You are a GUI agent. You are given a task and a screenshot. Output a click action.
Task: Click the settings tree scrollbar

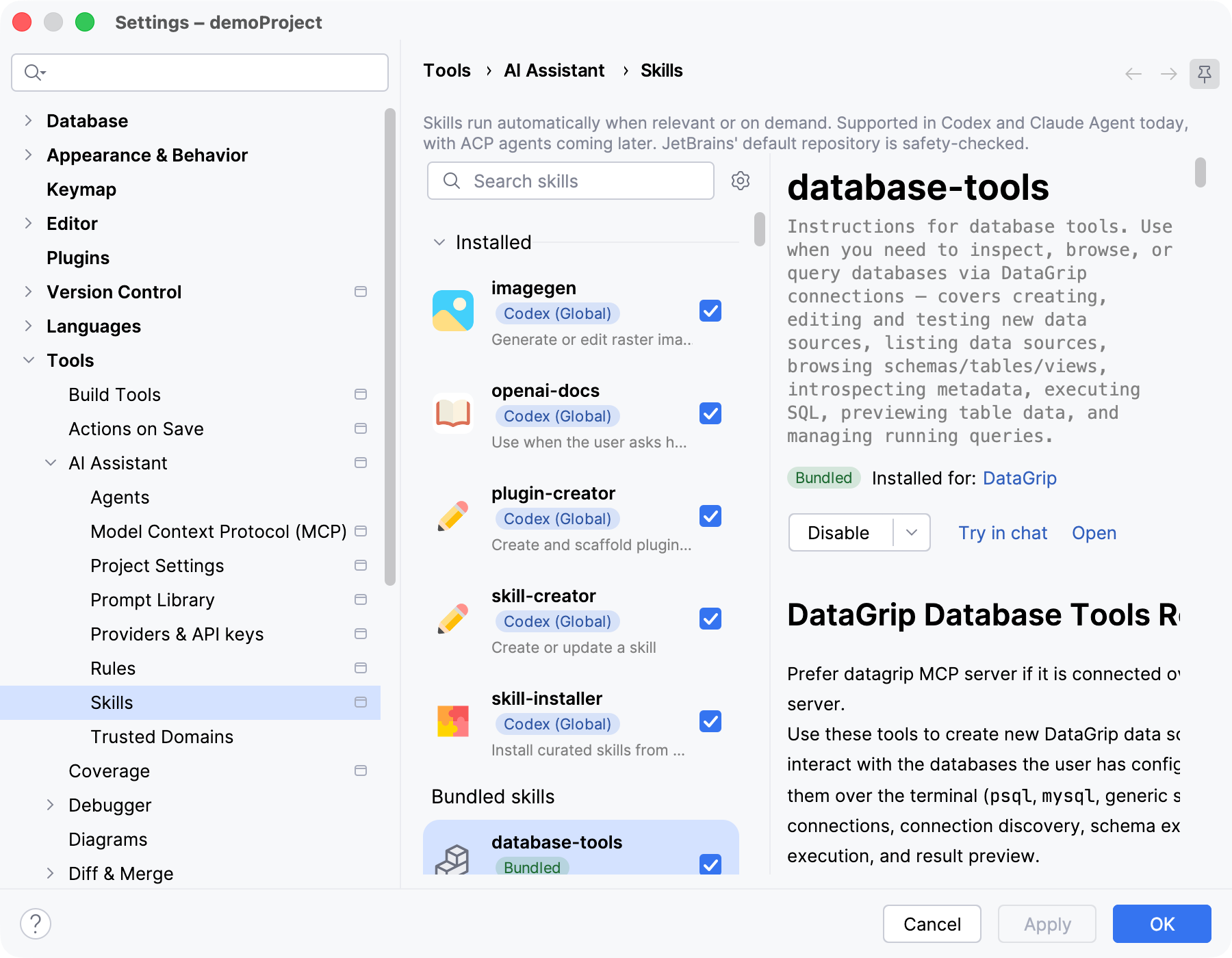pos(390,347)
